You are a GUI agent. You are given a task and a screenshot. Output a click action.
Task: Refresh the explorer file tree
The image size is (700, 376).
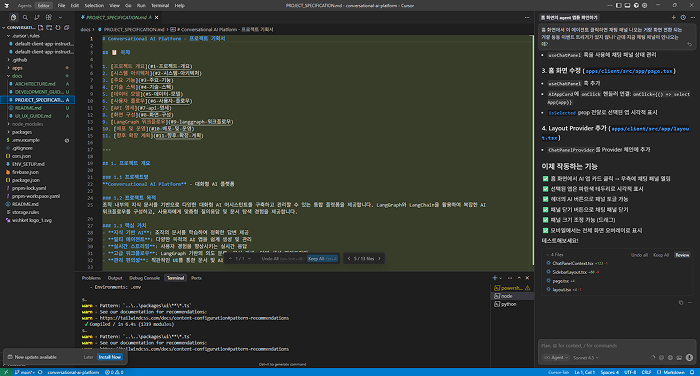[x=58, y=28]
